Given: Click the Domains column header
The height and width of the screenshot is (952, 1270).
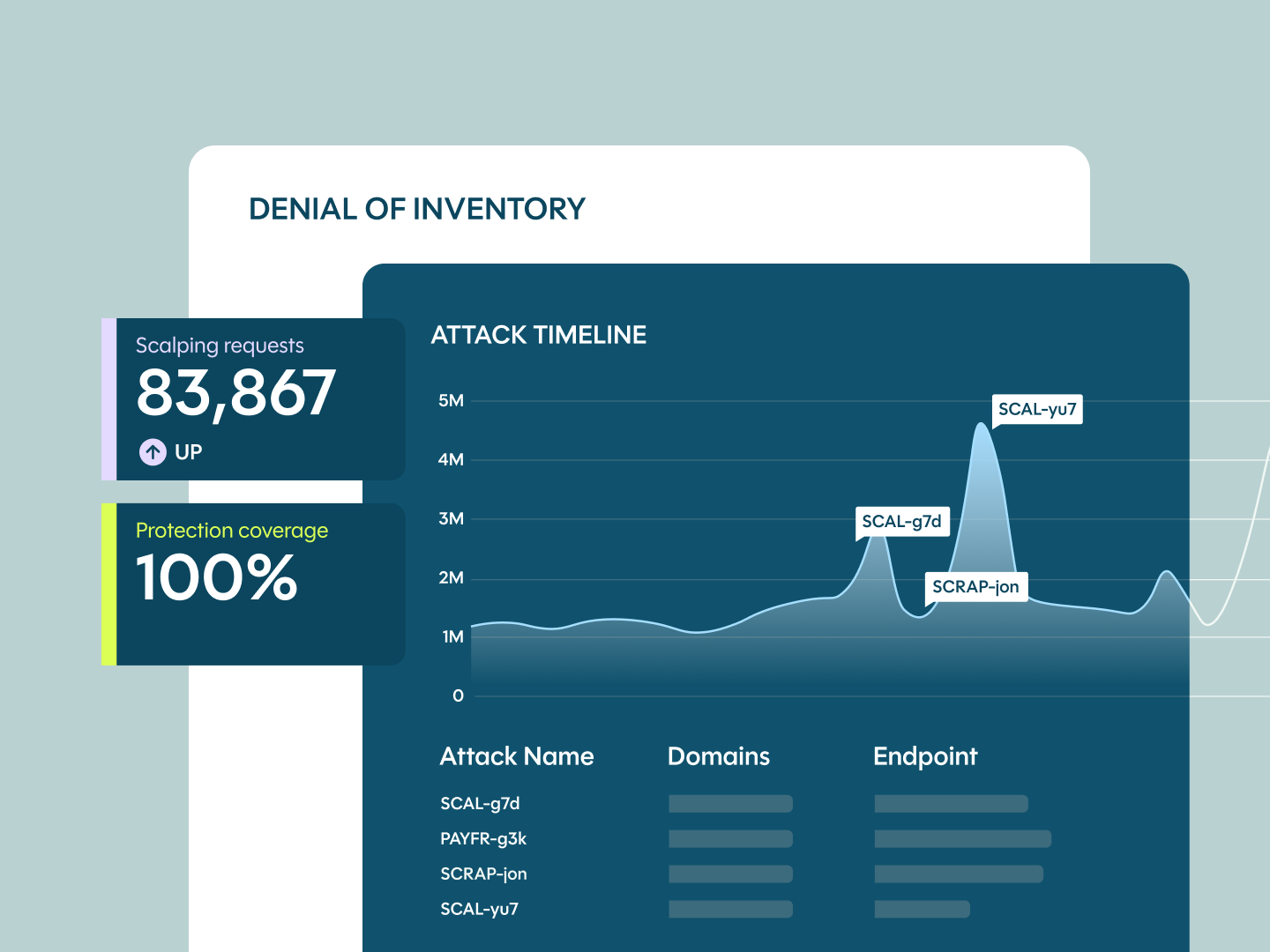Looking at the screenshot, I should pyautogui.click(x=719, y=756).
